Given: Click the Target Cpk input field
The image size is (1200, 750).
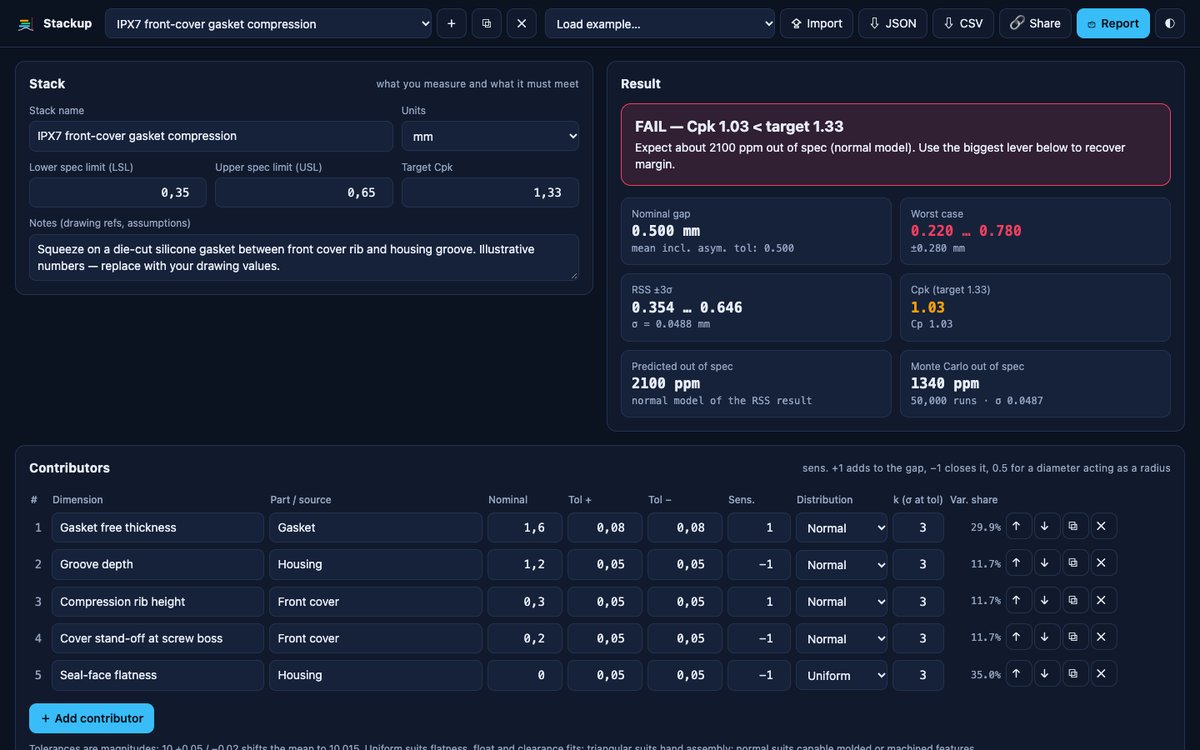Looking at the screenshot, I should coord(490,192).
